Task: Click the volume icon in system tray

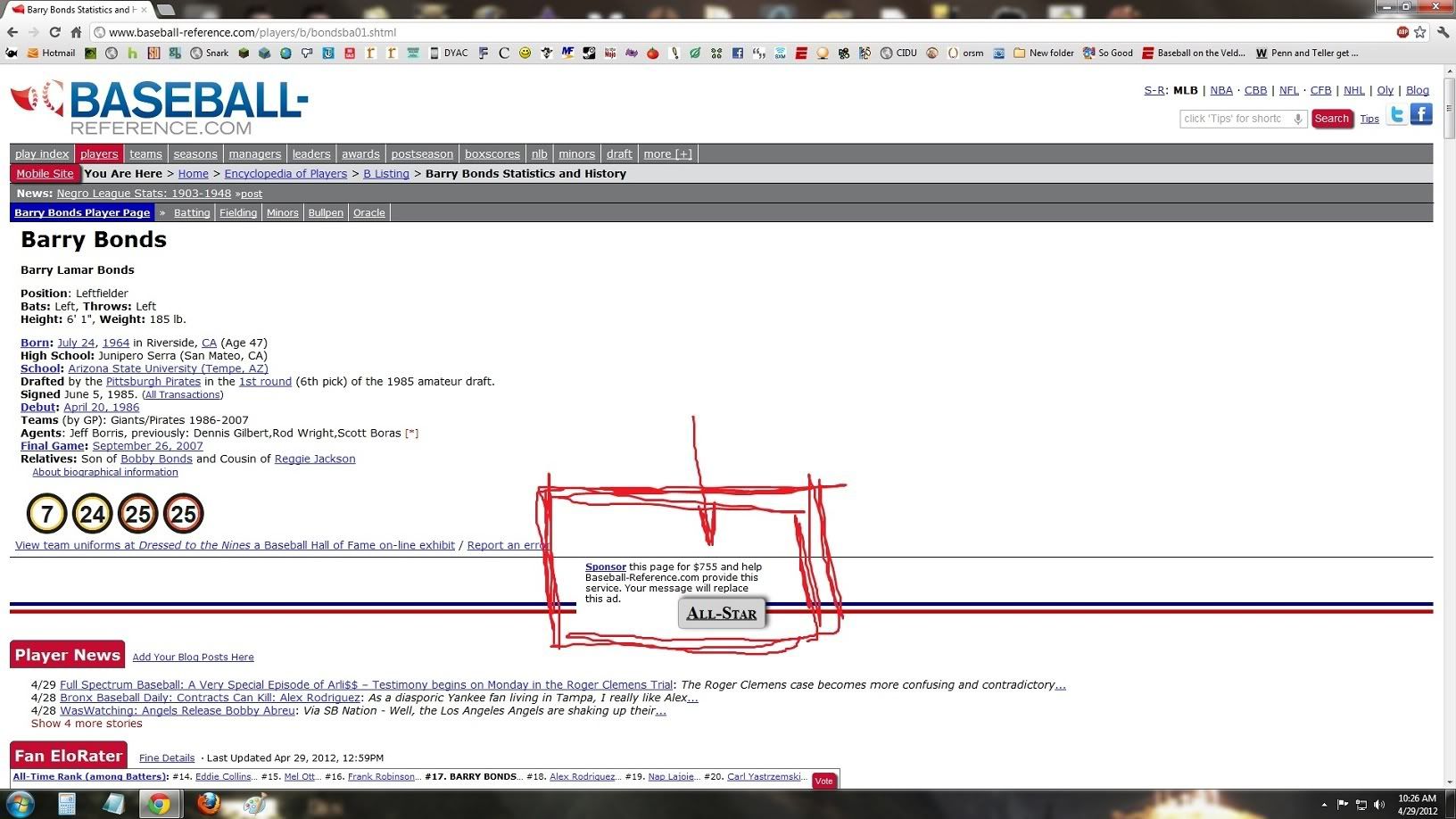Action: coord(1379,805)
